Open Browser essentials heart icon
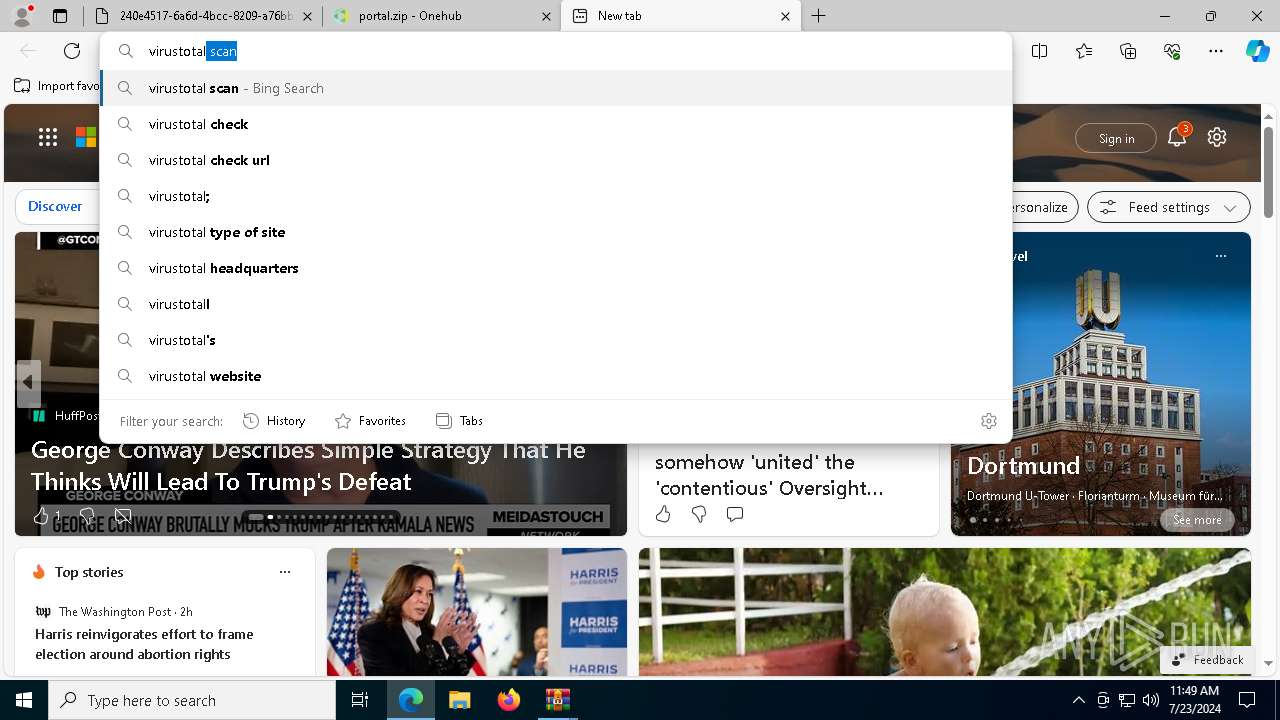 click(1172, 51)
